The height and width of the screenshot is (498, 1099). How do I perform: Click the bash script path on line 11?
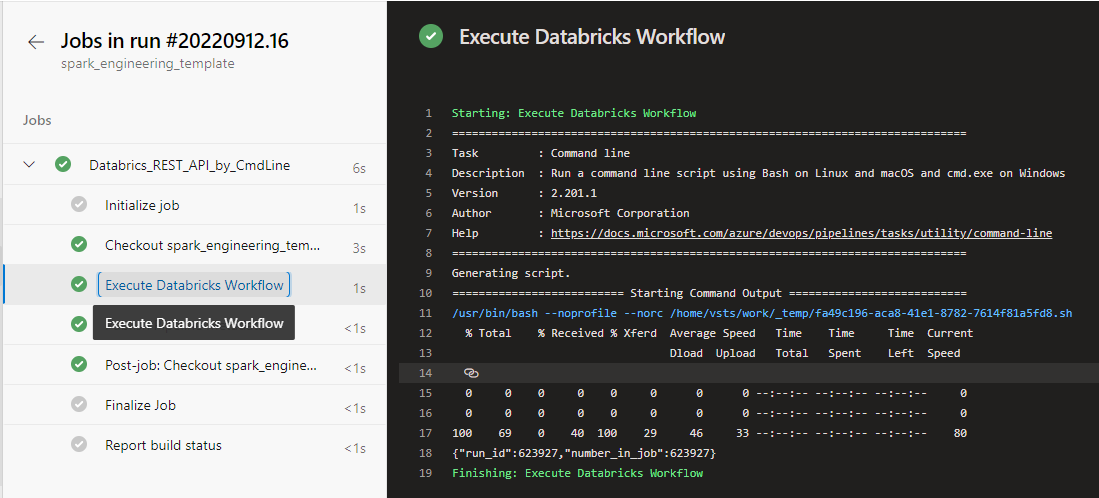click(762, 313)
